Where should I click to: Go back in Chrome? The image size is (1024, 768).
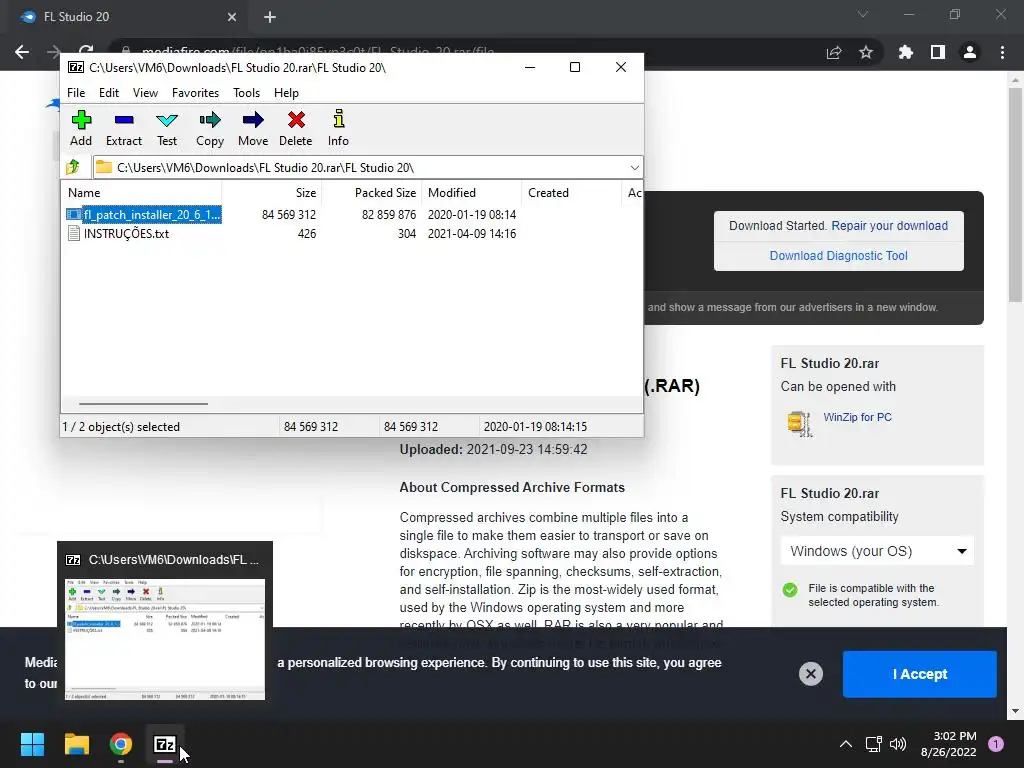click(22, 52)
